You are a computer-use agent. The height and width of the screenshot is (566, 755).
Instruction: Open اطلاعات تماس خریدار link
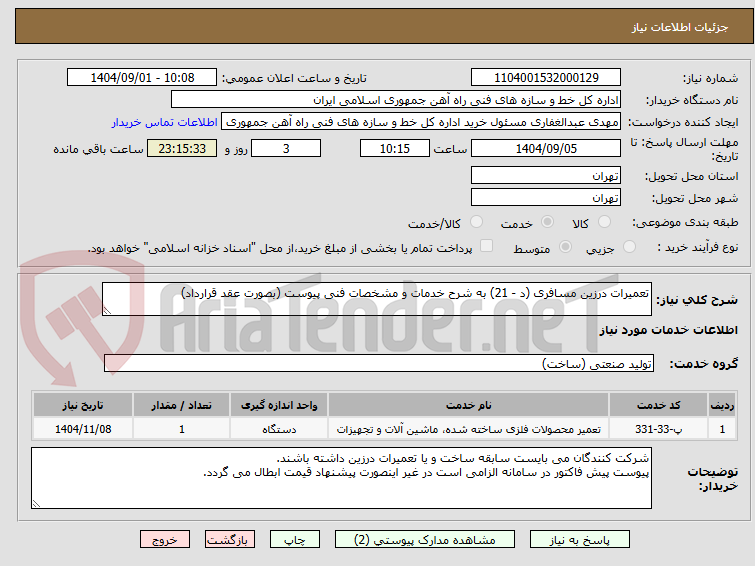pos(165,122)
